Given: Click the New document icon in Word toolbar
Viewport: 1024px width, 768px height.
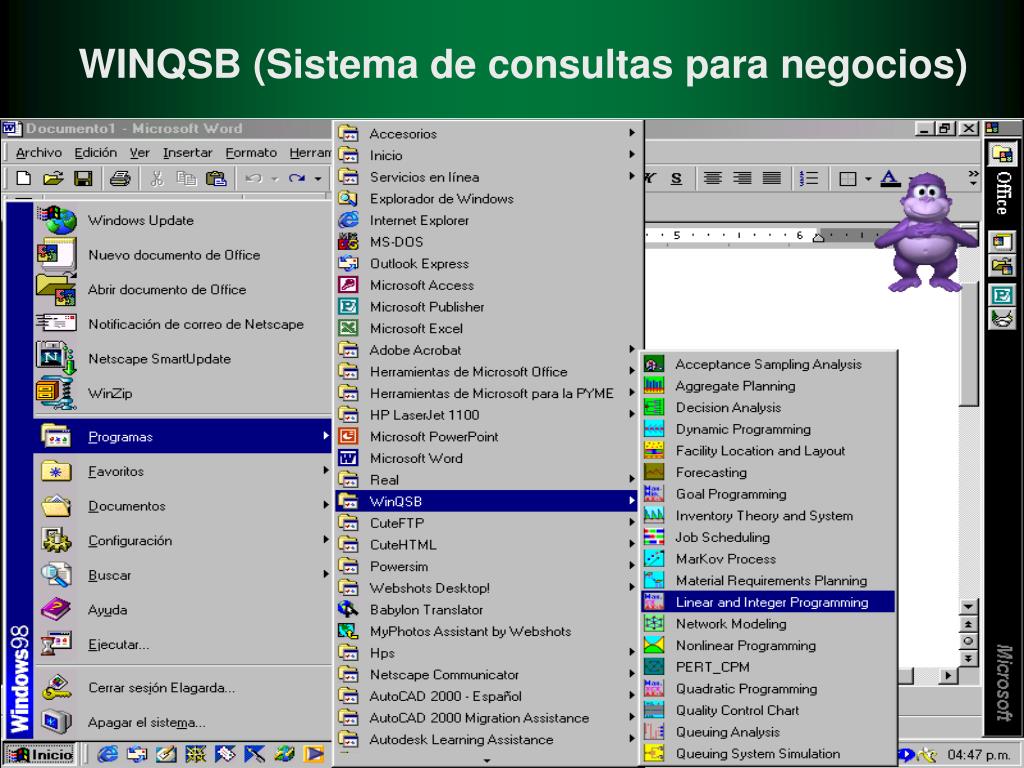Looking at the screenshot, I should point(24,178).
